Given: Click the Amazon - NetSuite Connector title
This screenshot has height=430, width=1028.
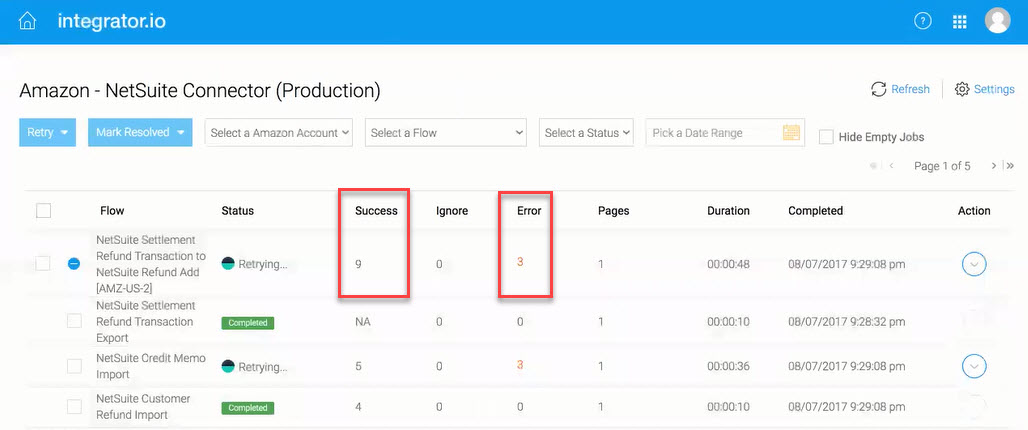Looking at the screenshot, I should 200,90.
